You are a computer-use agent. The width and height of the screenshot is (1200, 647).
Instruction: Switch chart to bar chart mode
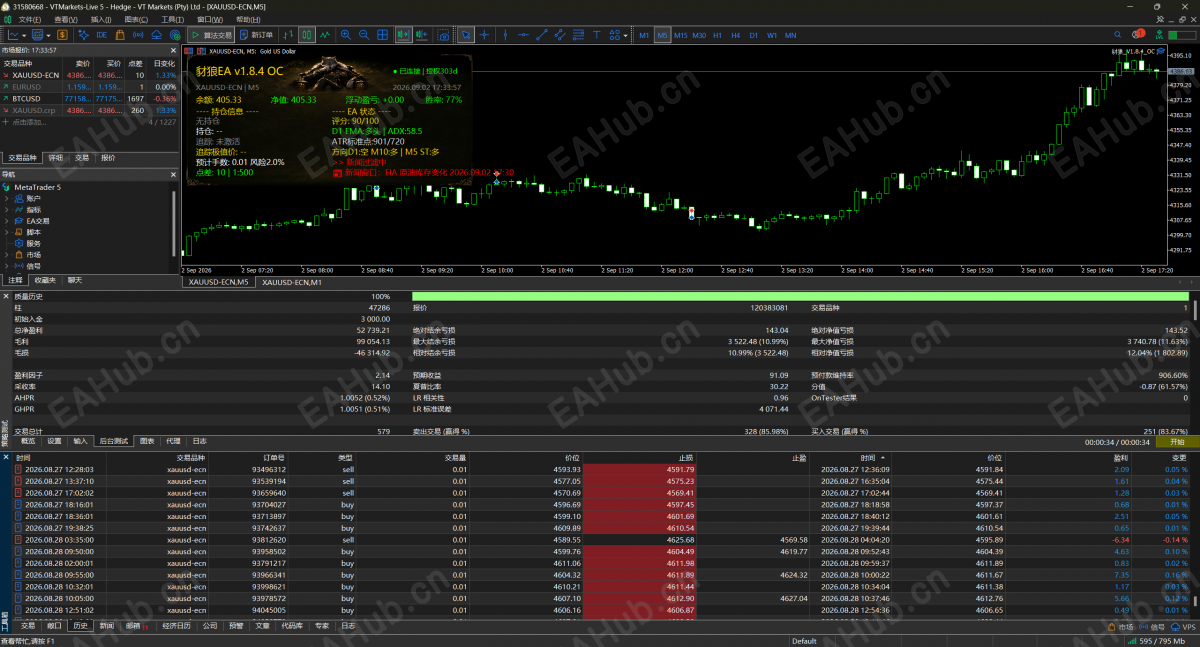click(288, 35)
